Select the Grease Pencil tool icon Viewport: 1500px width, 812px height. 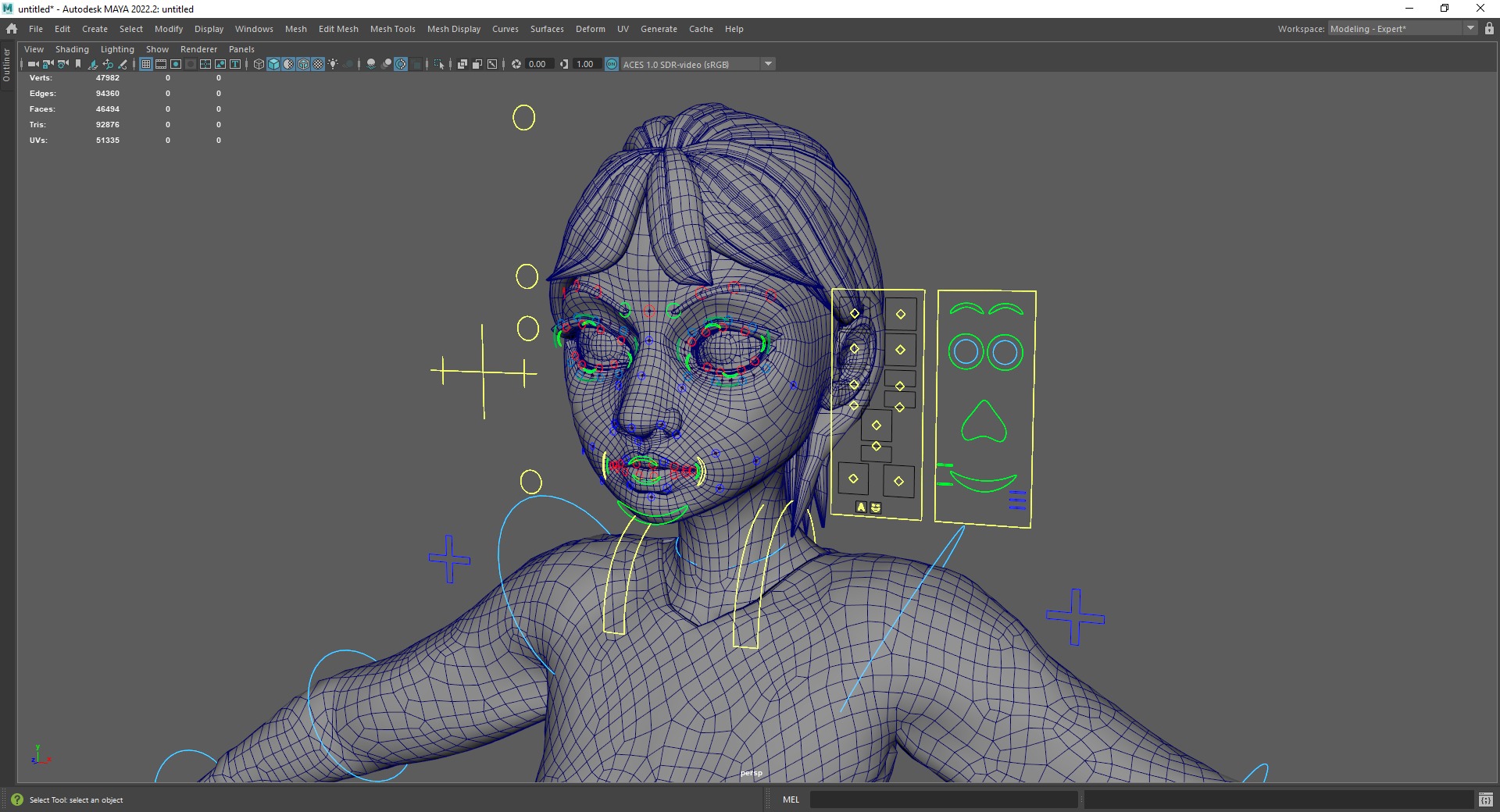tap(123, 64)
